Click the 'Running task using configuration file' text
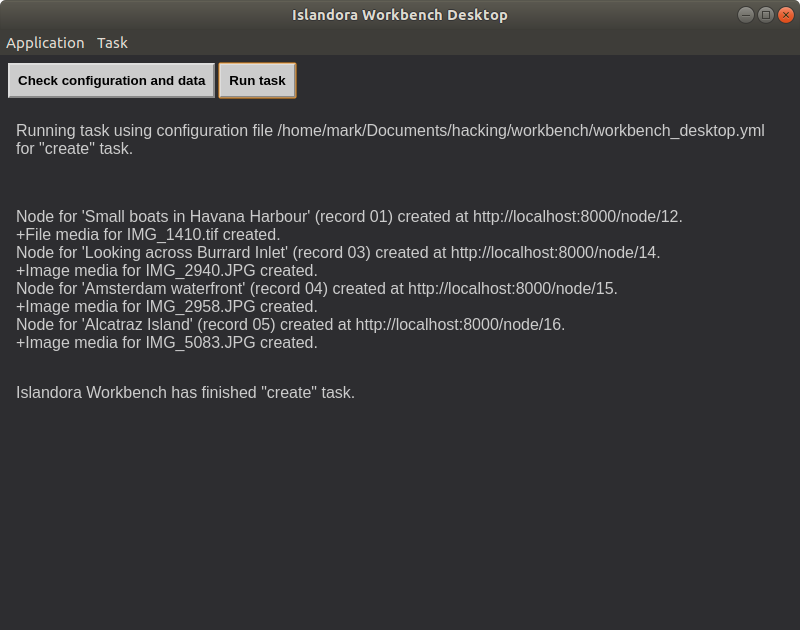 click(x=390, y=139)
